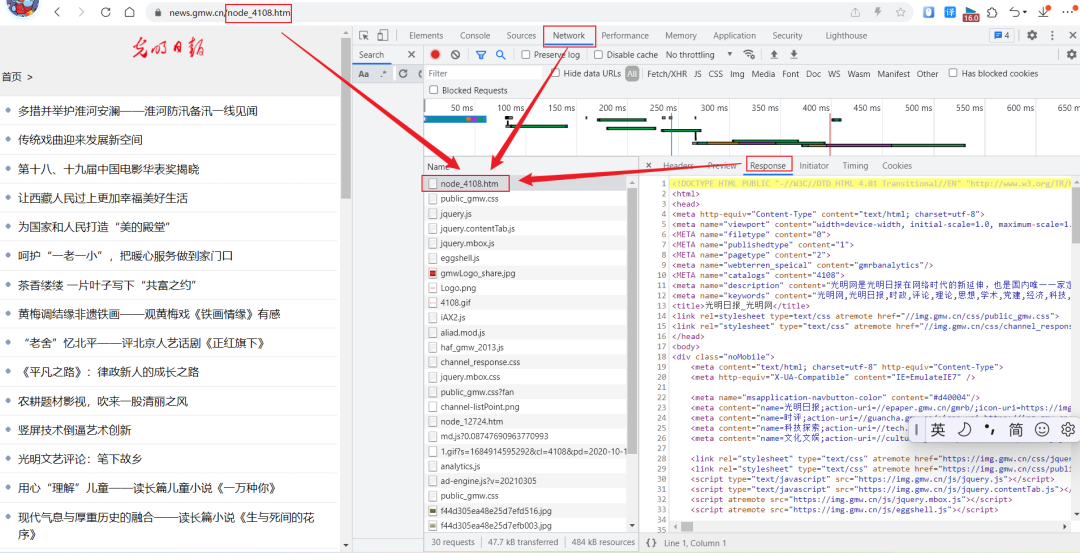Open the Lighthouse tab

tap(846, 36)
